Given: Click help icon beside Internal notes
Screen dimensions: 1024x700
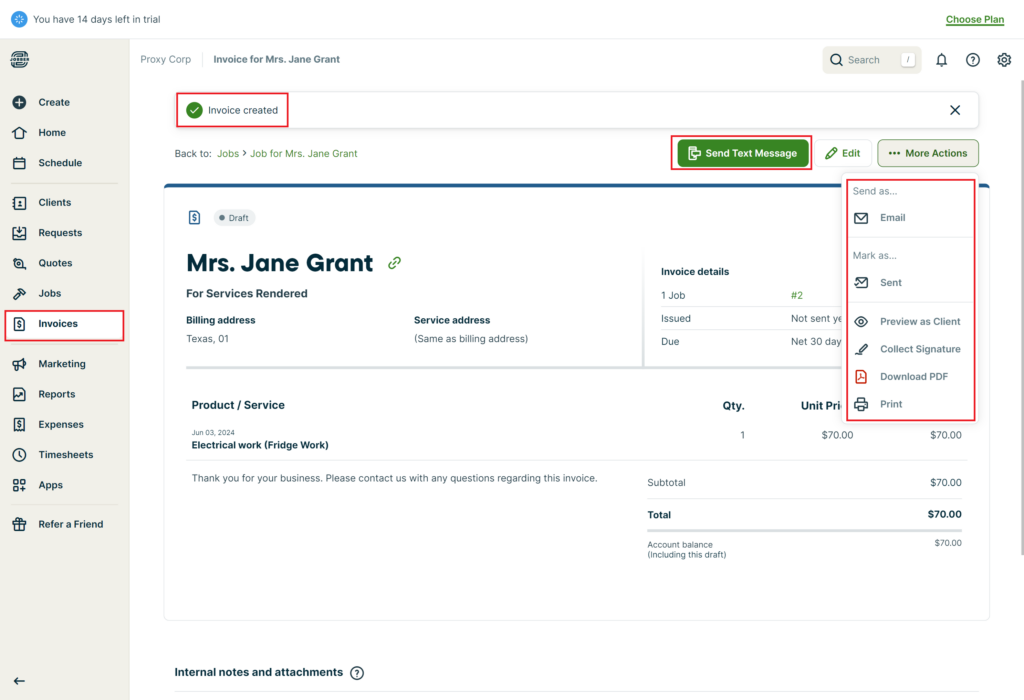Looking at the screenshot, I should click(x=357, y=673).
